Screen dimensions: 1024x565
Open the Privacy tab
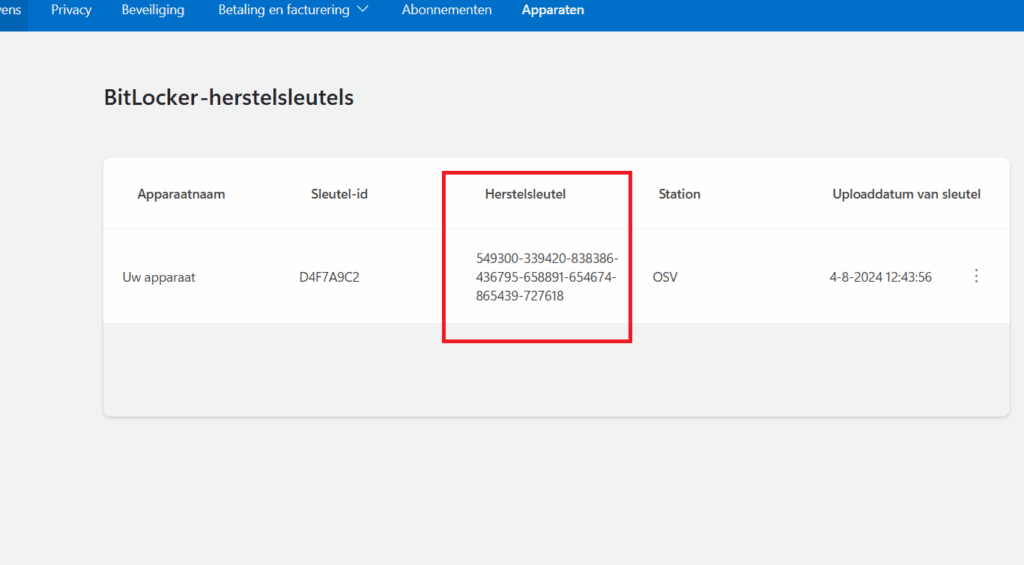coord(71,10)
